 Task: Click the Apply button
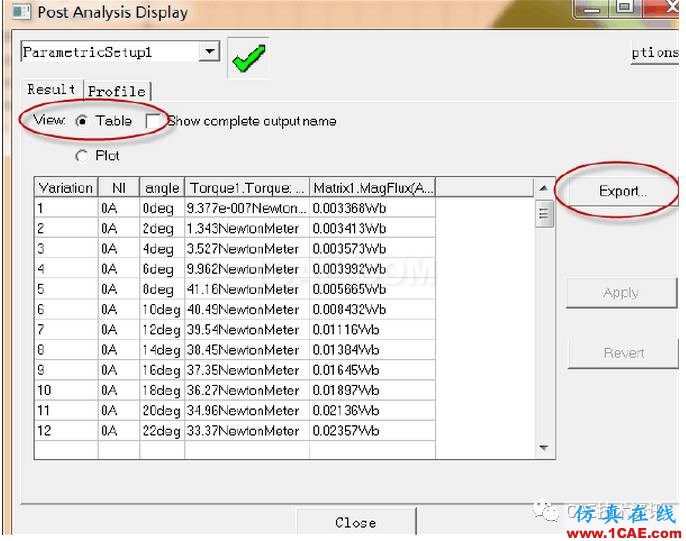coord(622,293)
